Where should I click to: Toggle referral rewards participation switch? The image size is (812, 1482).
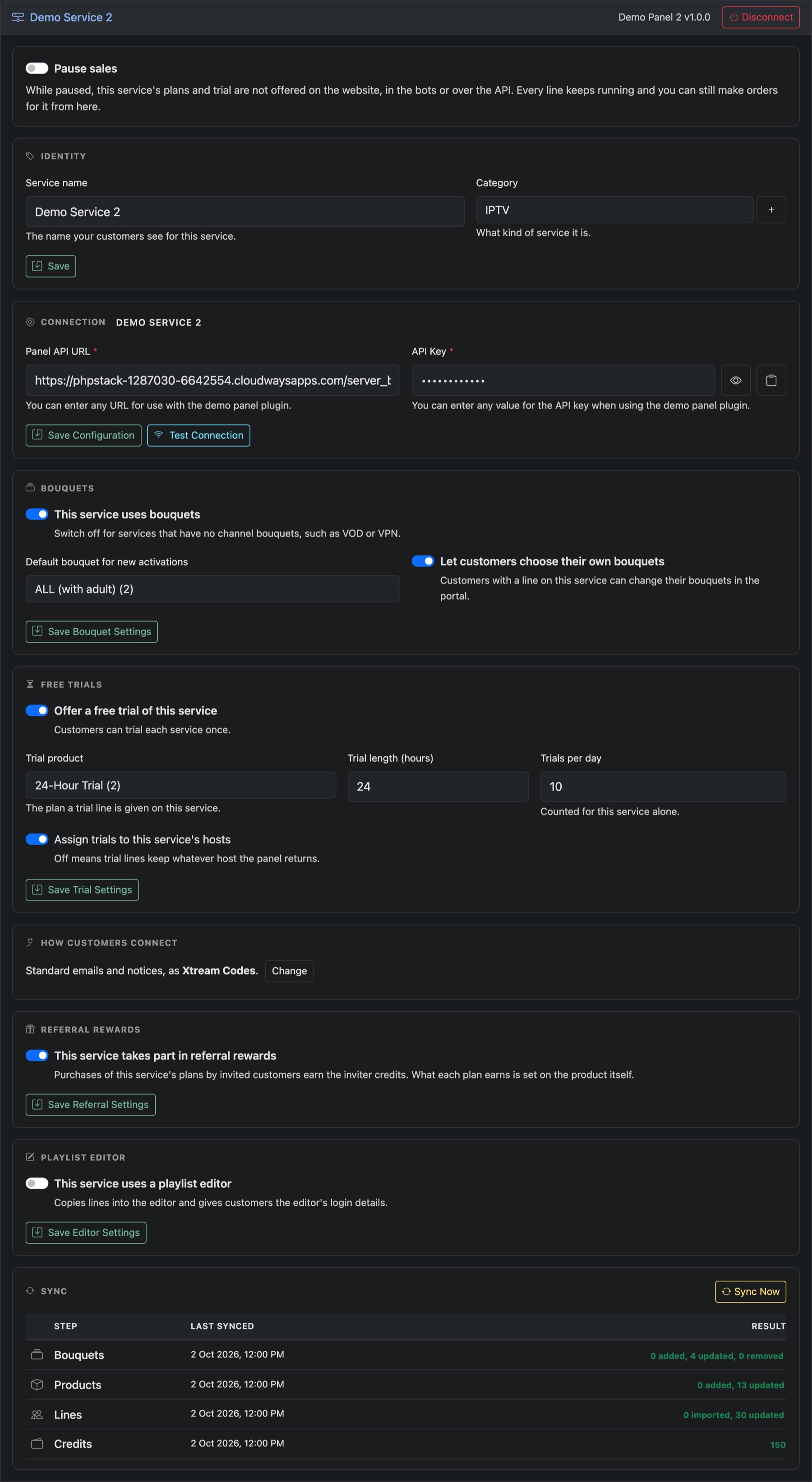(x=37, y=1056)
